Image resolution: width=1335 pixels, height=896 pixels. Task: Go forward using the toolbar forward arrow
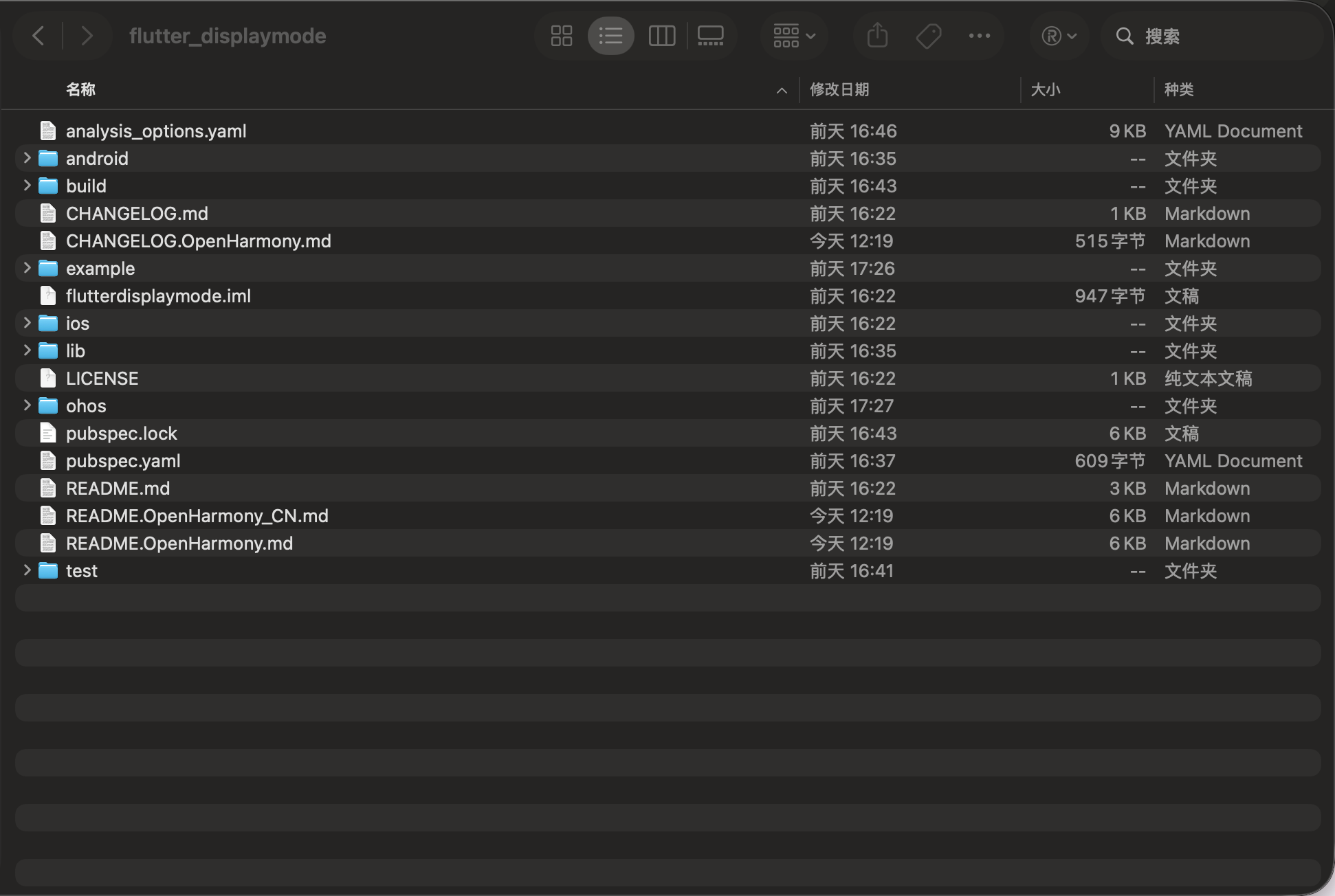(x=87, y=36)
